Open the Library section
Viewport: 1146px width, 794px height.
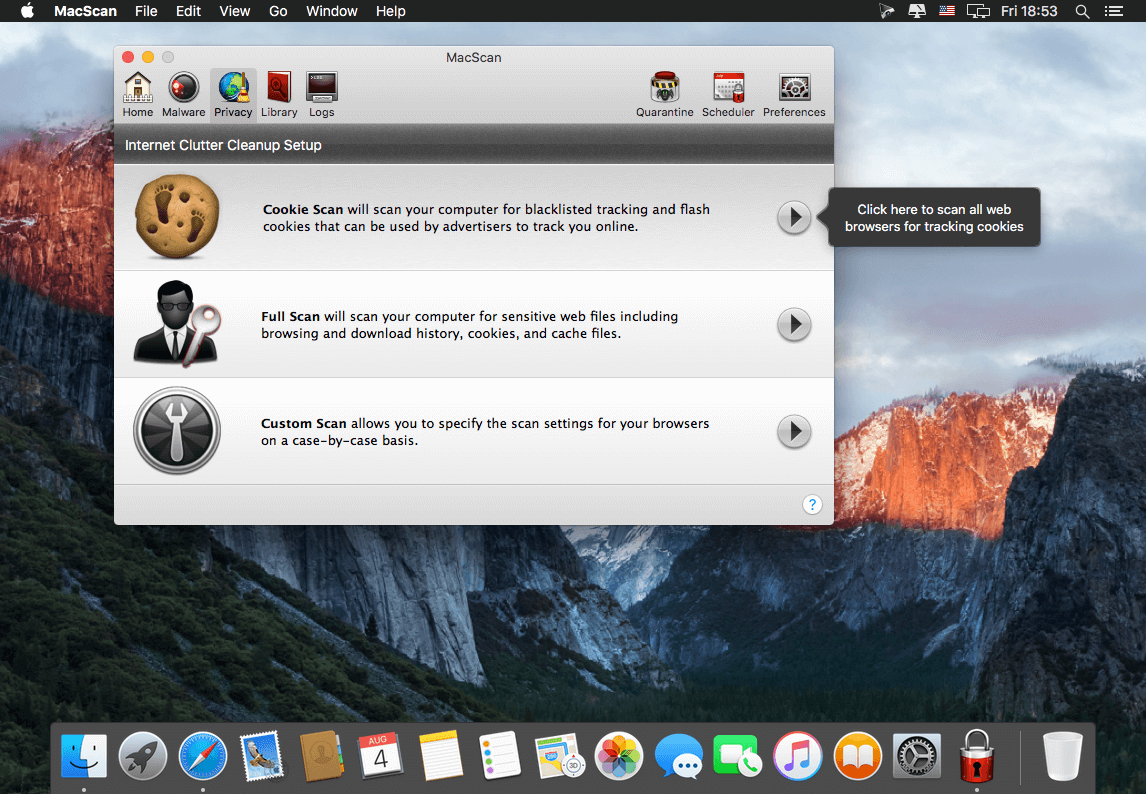tap(279, 95)
